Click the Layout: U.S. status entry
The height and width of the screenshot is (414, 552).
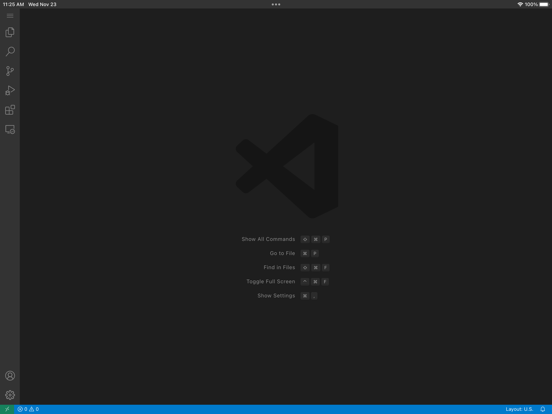tap(519, 409)
